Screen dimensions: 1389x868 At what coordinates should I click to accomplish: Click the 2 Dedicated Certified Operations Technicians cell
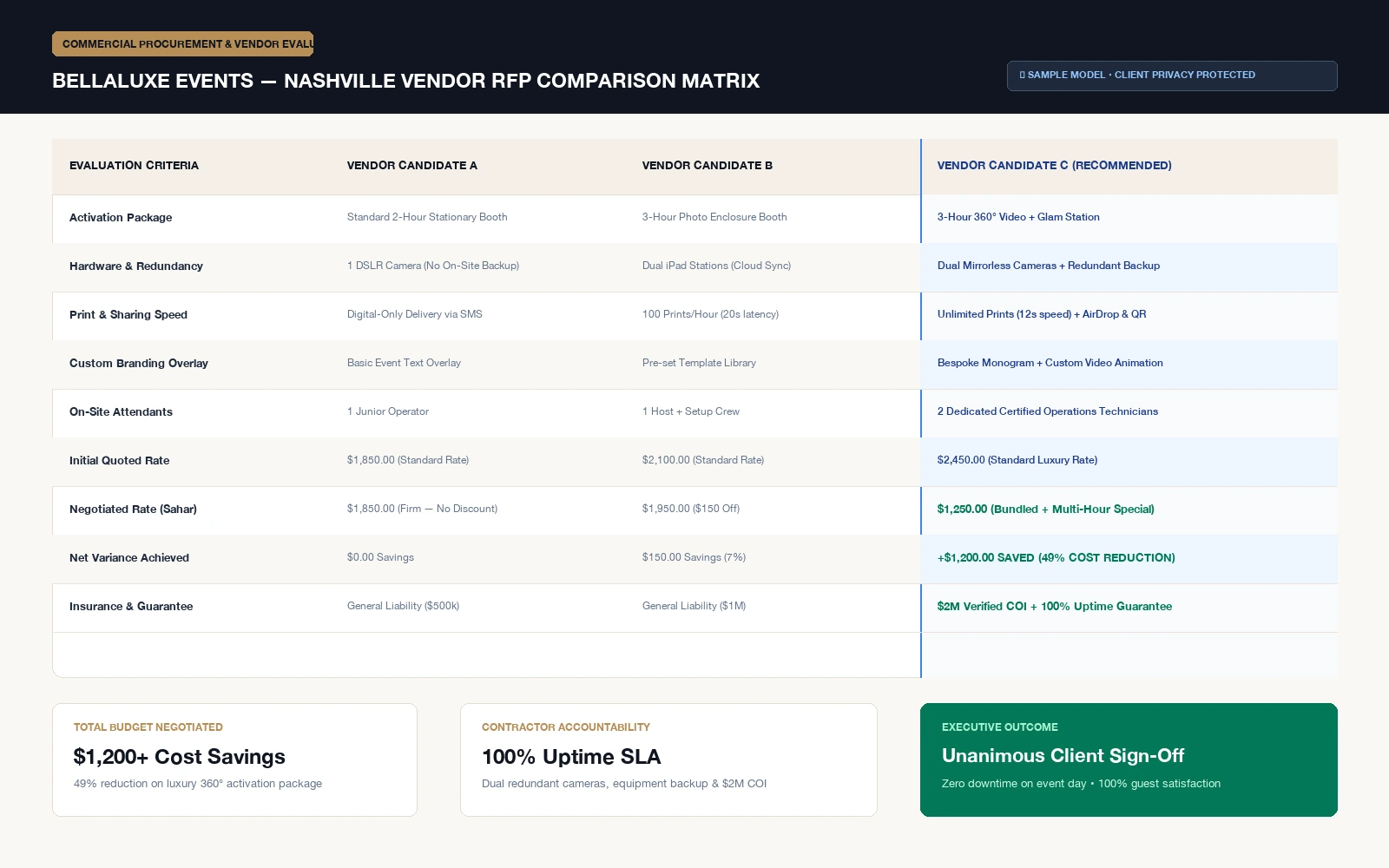[x=1048, y=411]
